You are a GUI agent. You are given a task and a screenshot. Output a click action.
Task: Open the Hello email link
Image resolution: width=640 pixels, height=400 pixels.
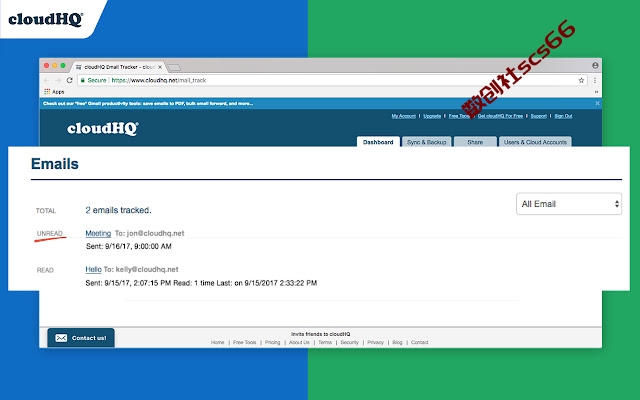coord(93,269)
